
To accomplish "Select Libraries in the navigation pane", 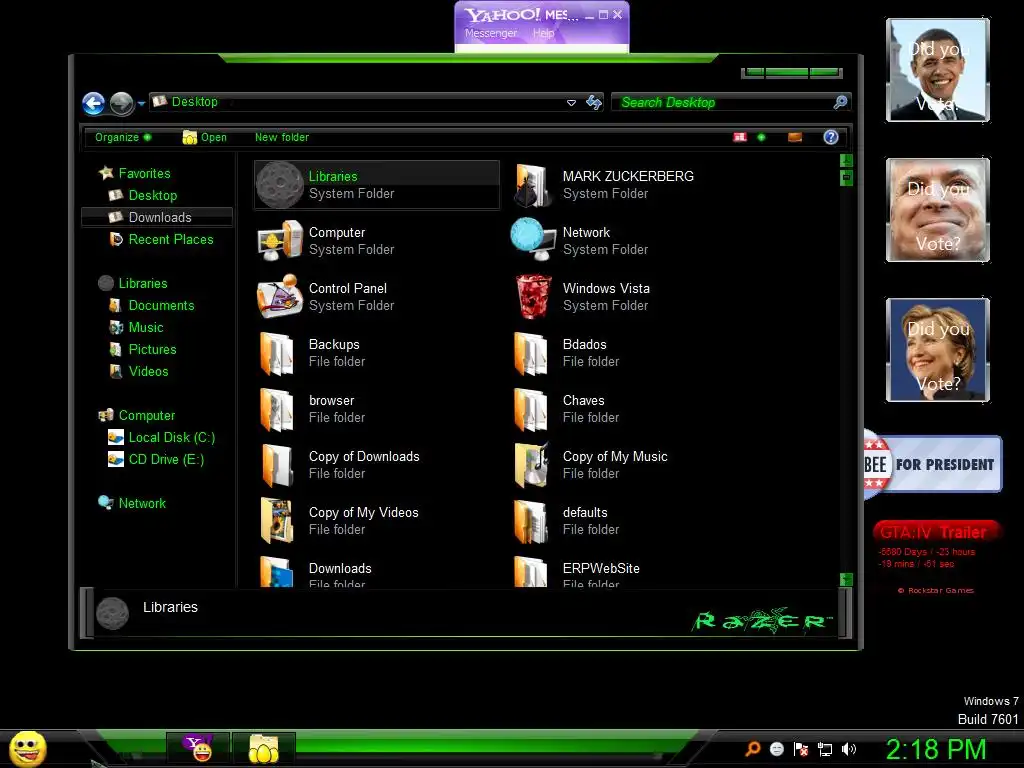I will (133, 283).
